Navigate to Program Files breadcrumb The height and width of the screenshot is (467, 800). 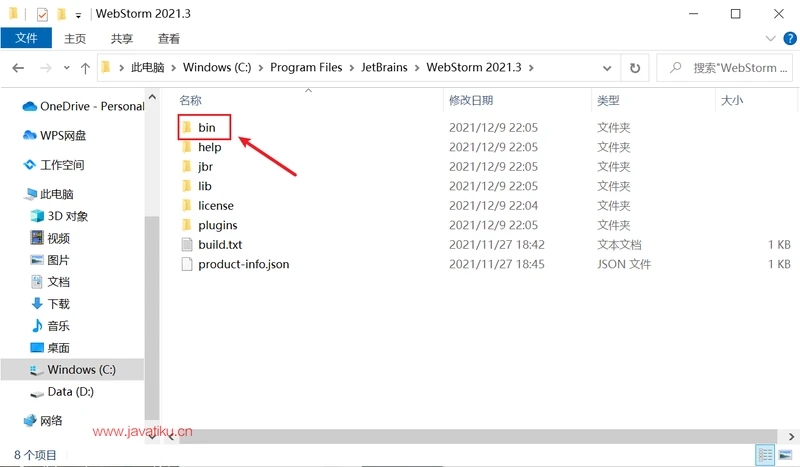[x=306, y=67]
